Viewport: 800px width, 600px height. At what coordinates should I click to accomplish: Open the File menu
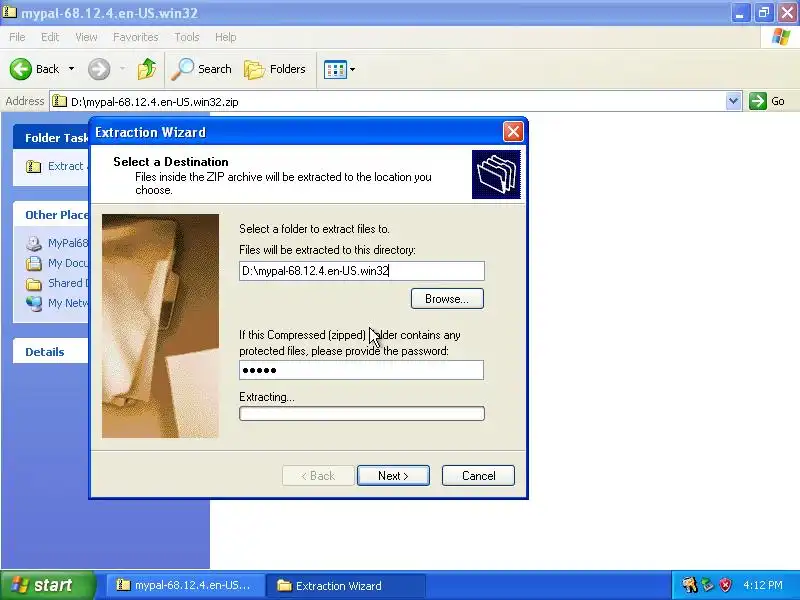(17, 37)
